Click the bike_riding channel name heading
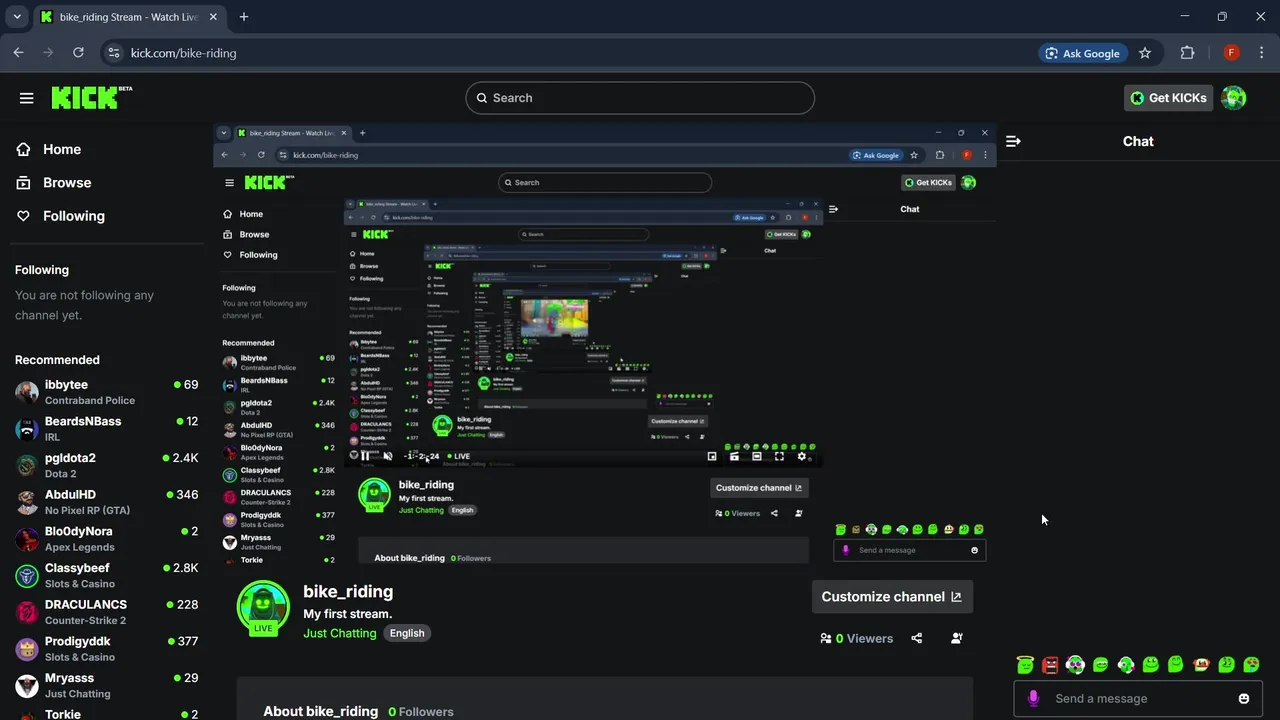Image resolution: width=1280 pixels, height=720 pixels. (348, 591)
